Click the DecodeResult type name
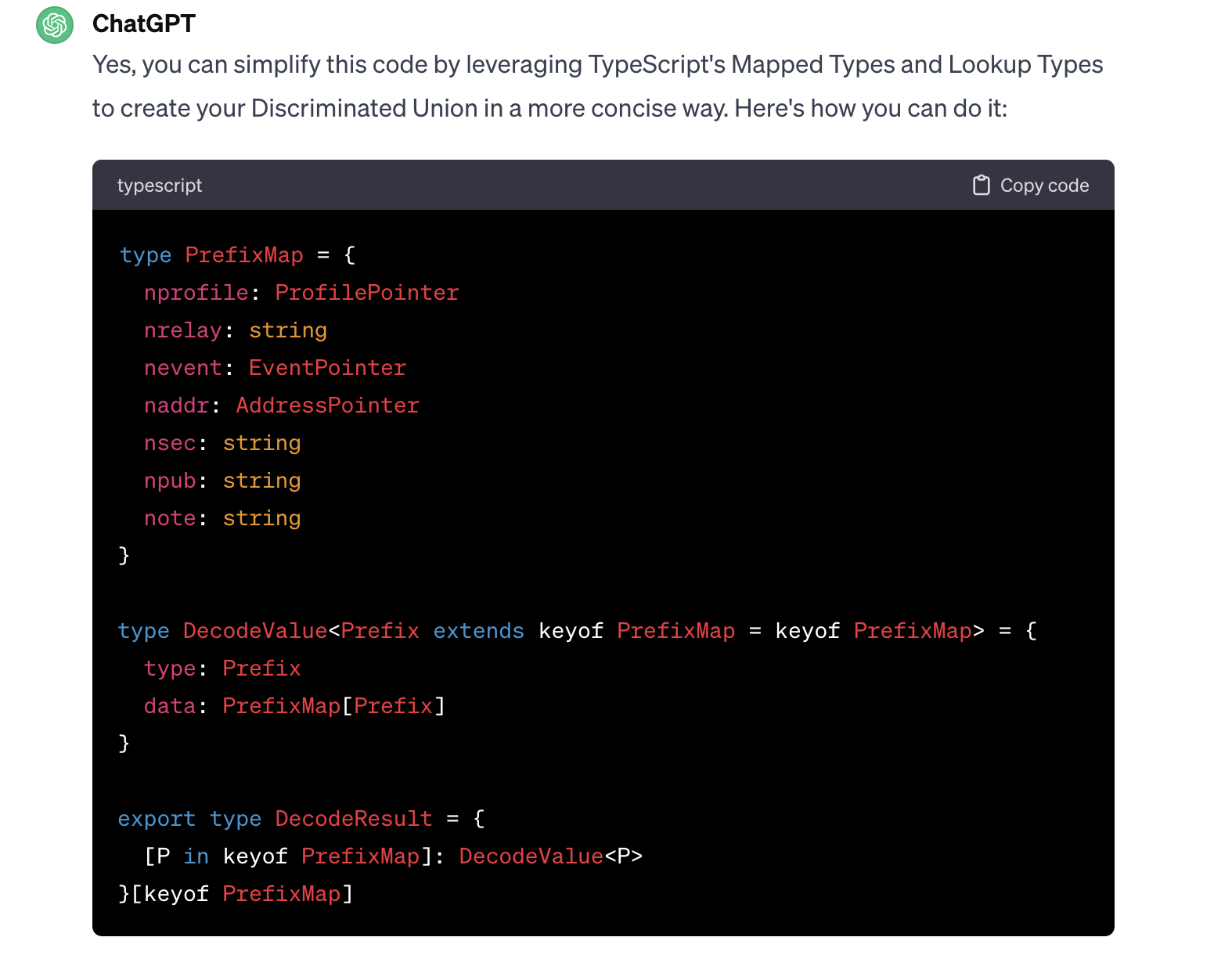This screenshot has height=966, width=1232. (x=353, y=819)
